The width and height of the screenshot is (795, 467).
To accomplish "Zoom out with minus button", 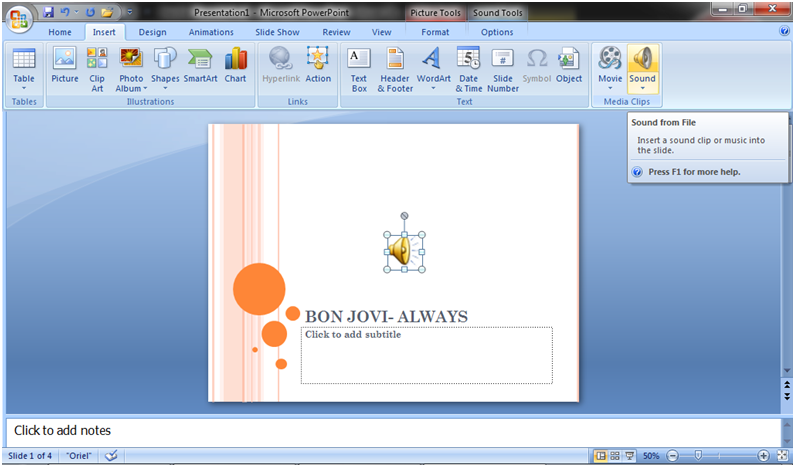I will (x=672, y=456).
